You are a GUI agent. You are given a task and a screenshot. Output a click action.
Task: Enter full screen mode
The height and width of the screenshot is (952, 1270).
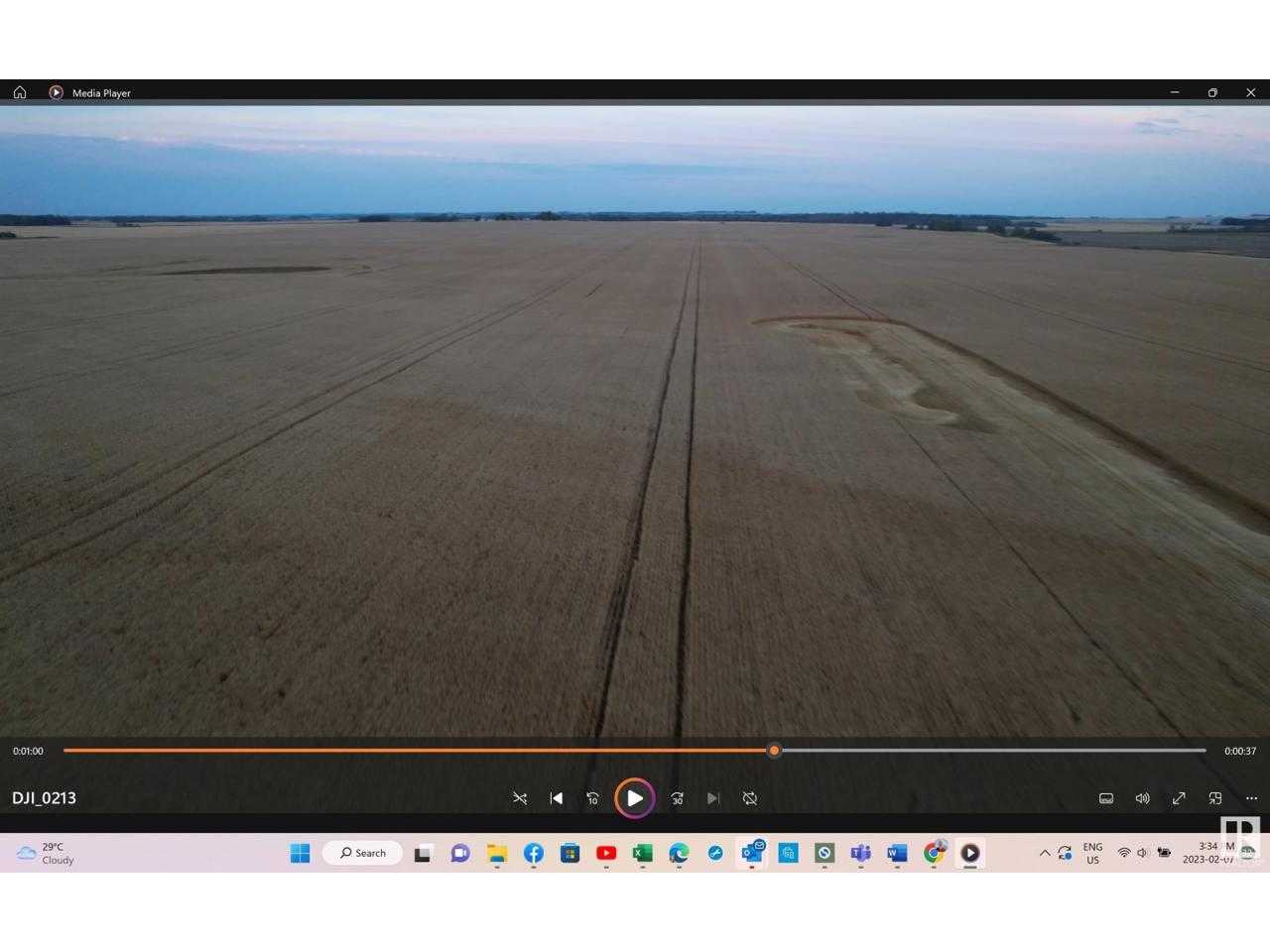1179,798
